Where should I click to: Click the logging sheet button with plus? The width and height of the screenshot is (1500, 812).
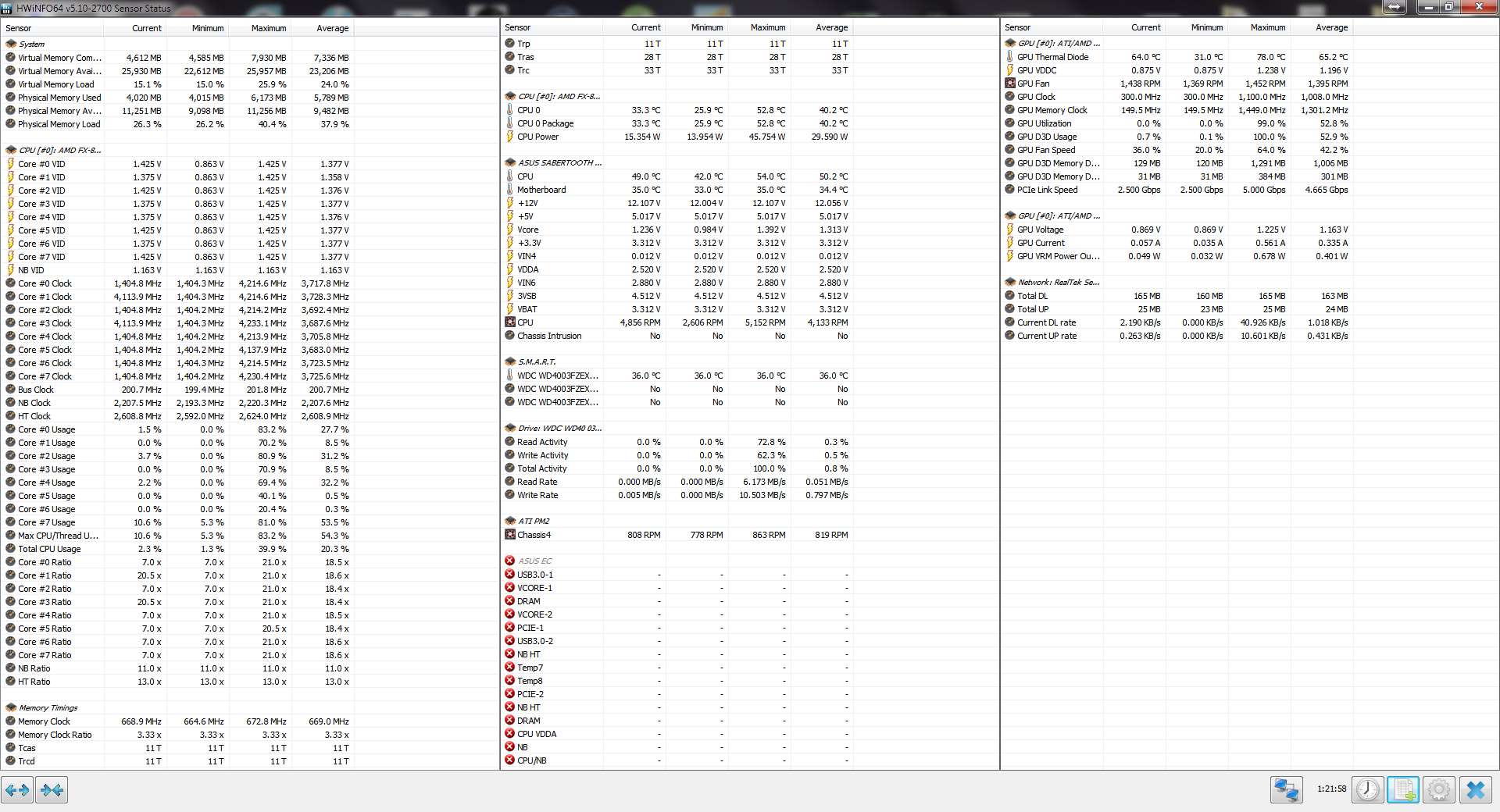coord(1403,790)
